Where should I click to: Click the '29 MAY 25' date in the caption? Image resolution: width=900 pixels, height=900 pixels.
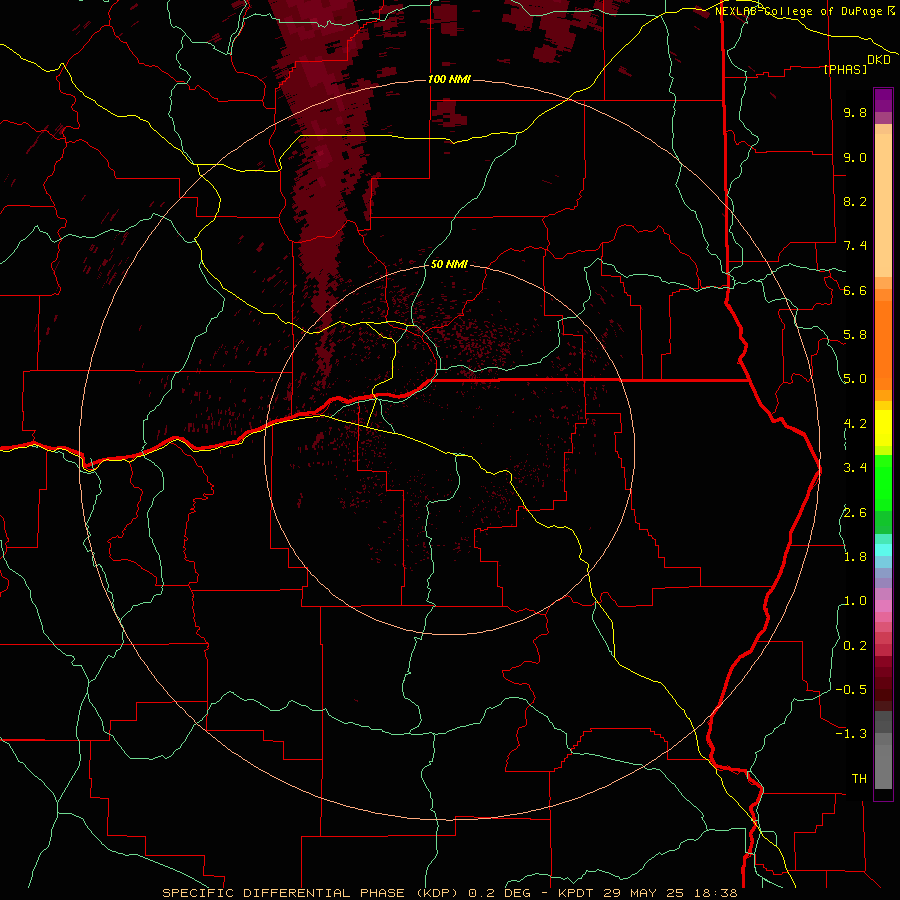coord(644,893)
